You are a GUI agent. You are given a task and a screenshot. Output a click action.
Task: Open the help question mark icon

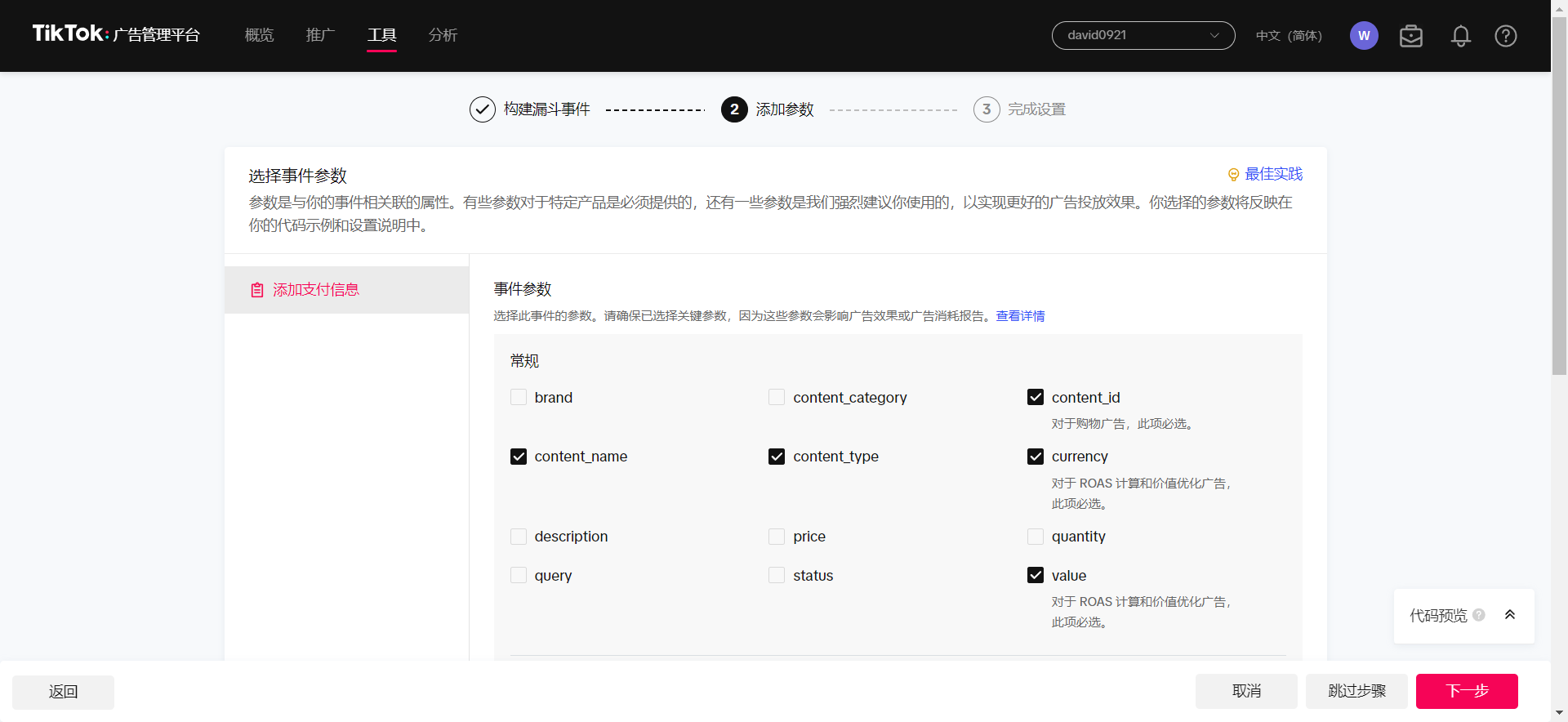pyautogui.click(x=1506, y=36)
